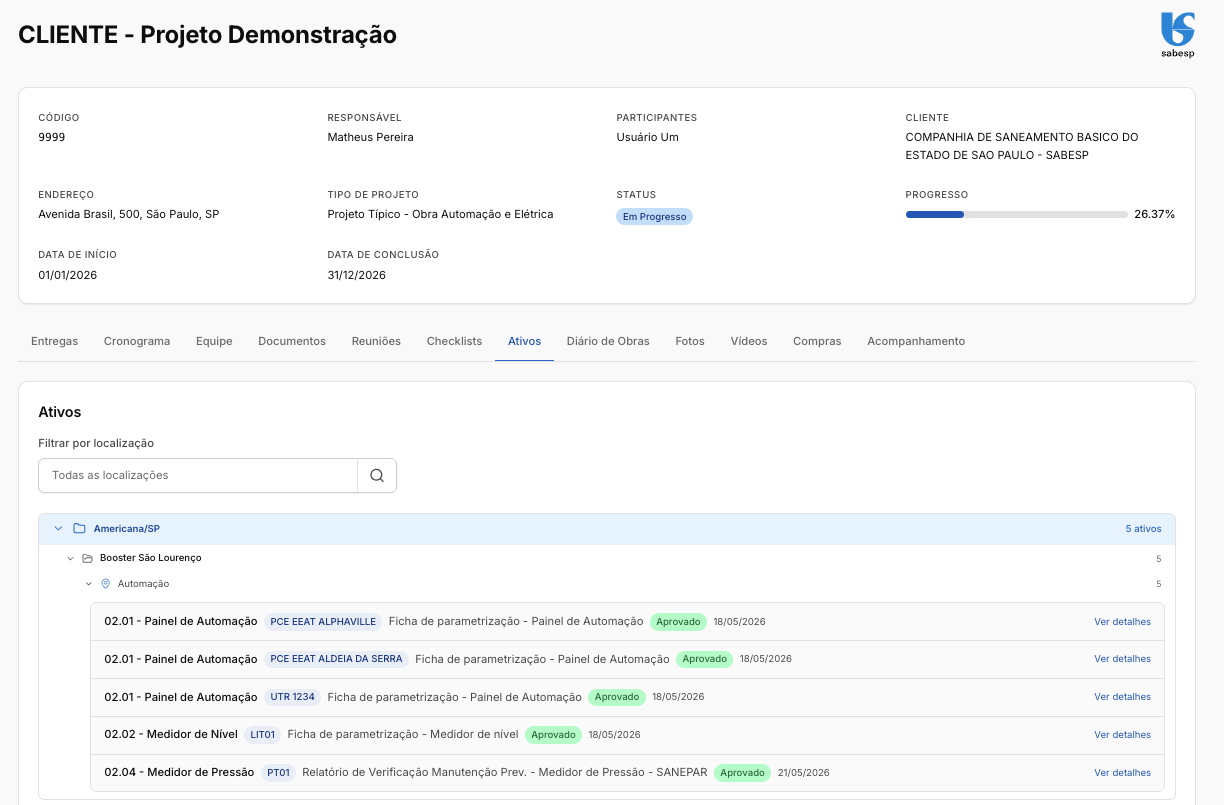Click conclusion date 31/12/2026
This screenshot has width=1224, height=805.
(x=357, y=275)
